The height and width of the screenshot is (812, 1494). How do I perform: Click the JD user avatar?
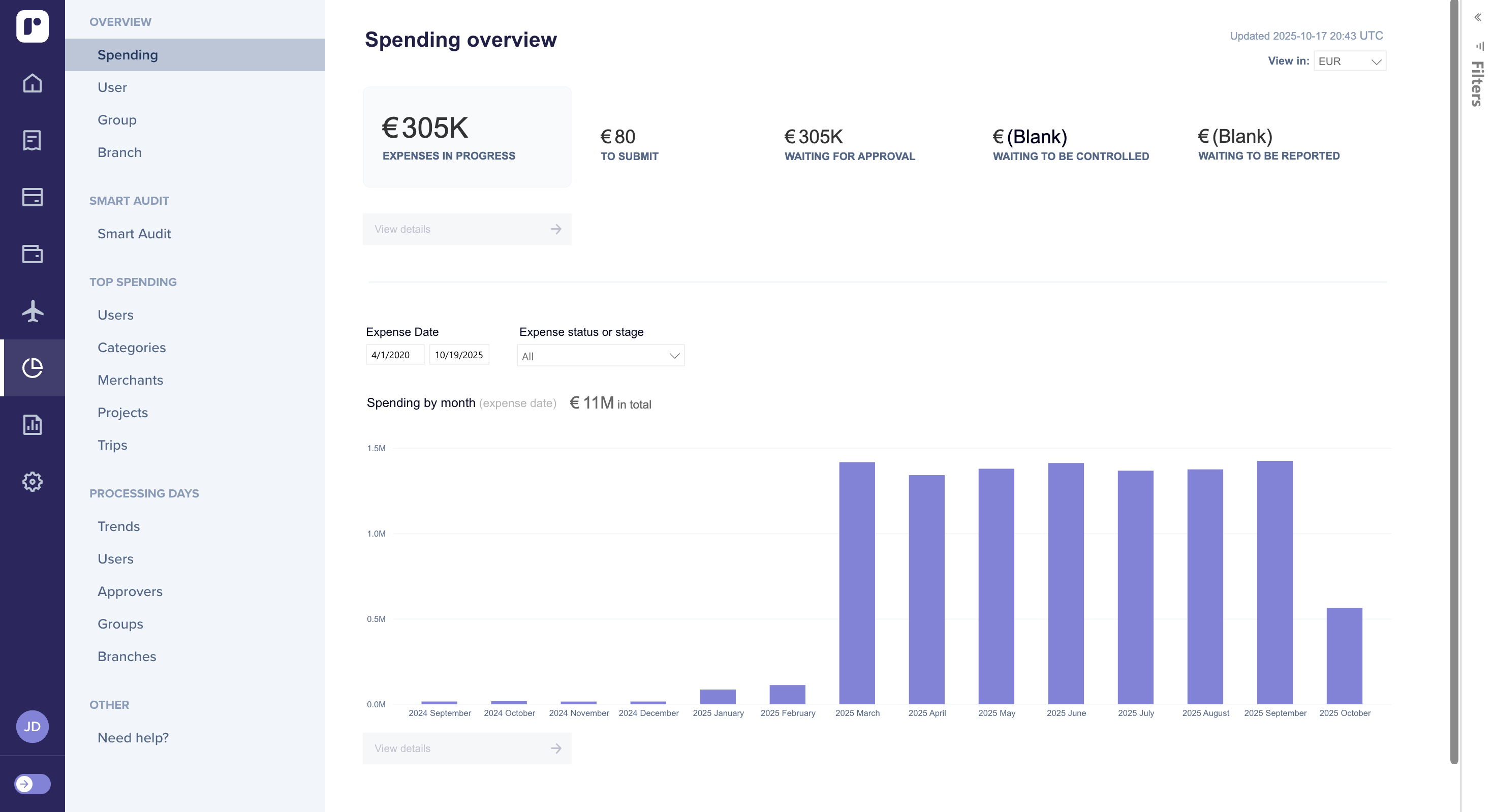[x=33, y=726]
